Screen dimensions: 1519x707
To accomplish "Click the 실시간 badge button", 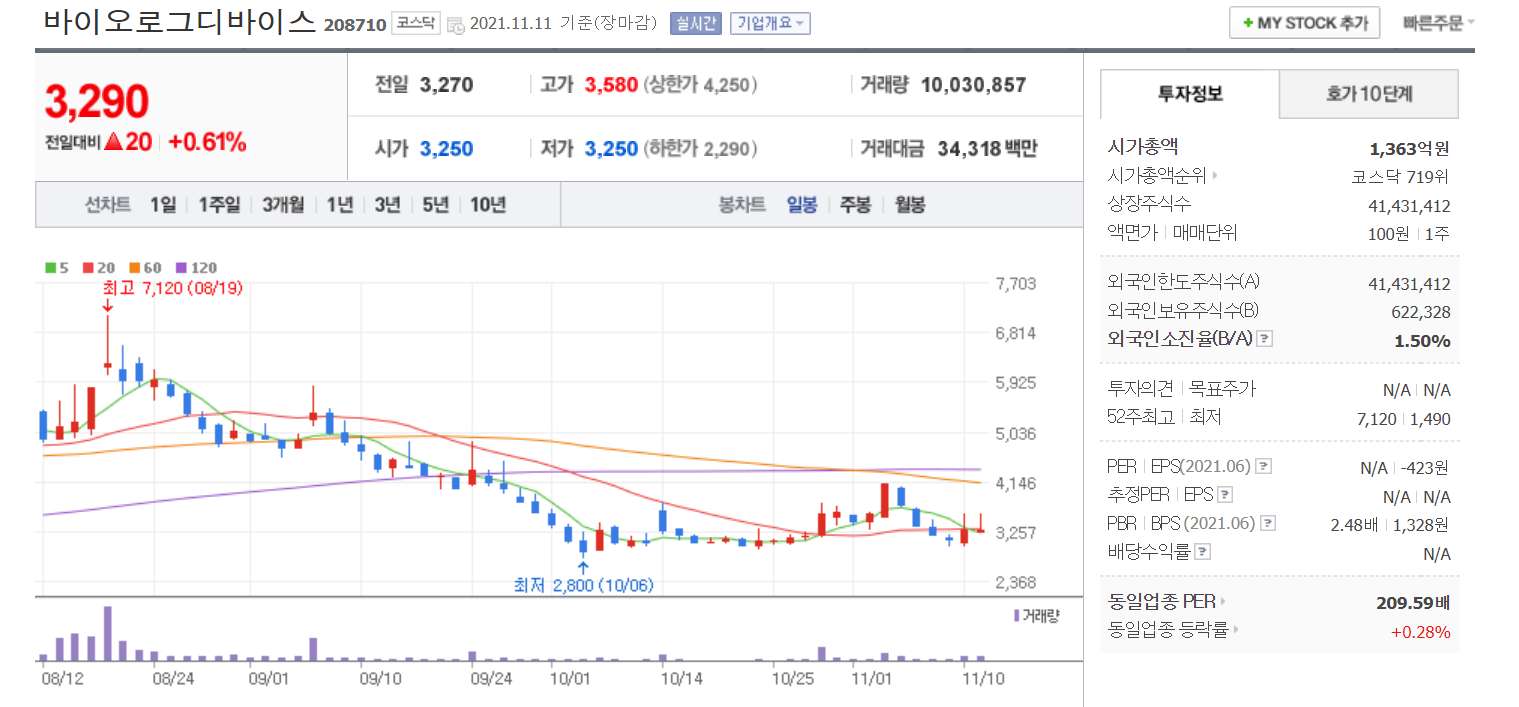I will coord(695,23).
